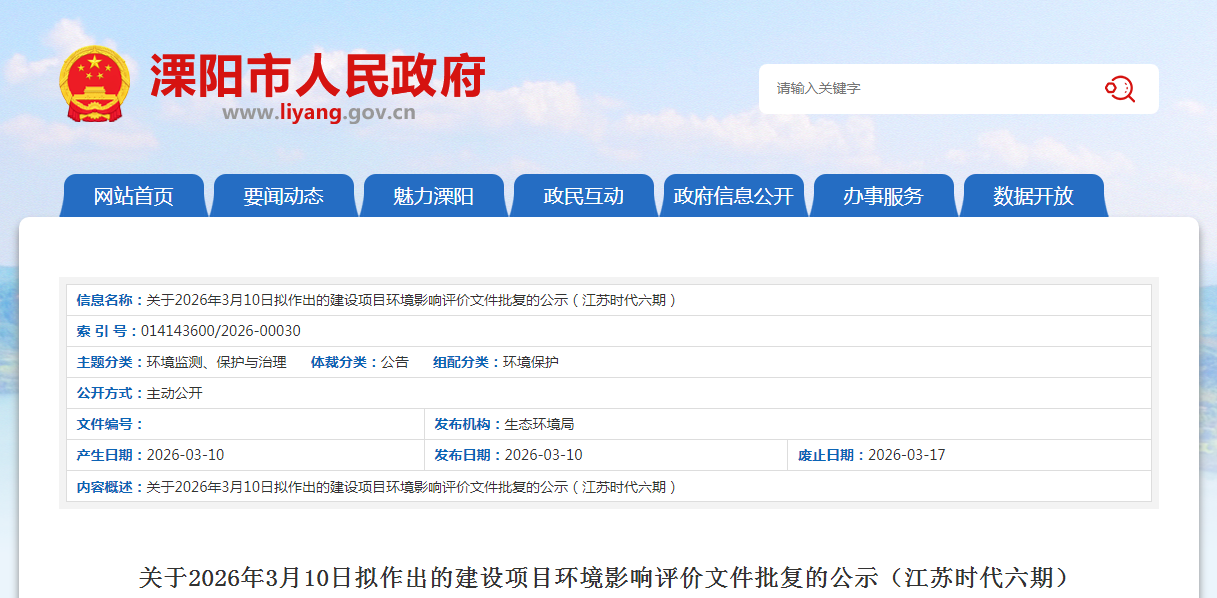Focus the keyword search input field
The image size is (1217, 598).
(x=930, y=89)
